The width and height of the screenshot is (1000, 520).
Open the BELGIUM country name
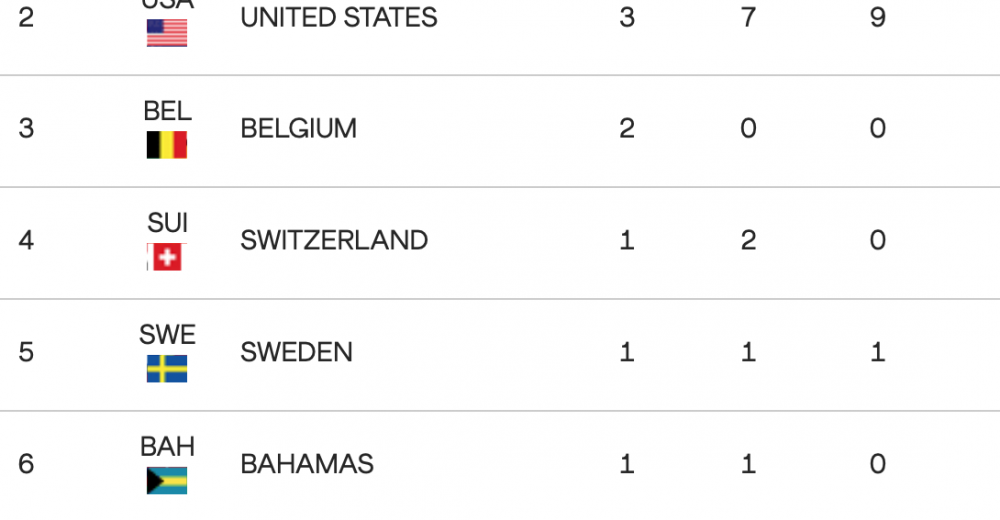coord(299,129)
